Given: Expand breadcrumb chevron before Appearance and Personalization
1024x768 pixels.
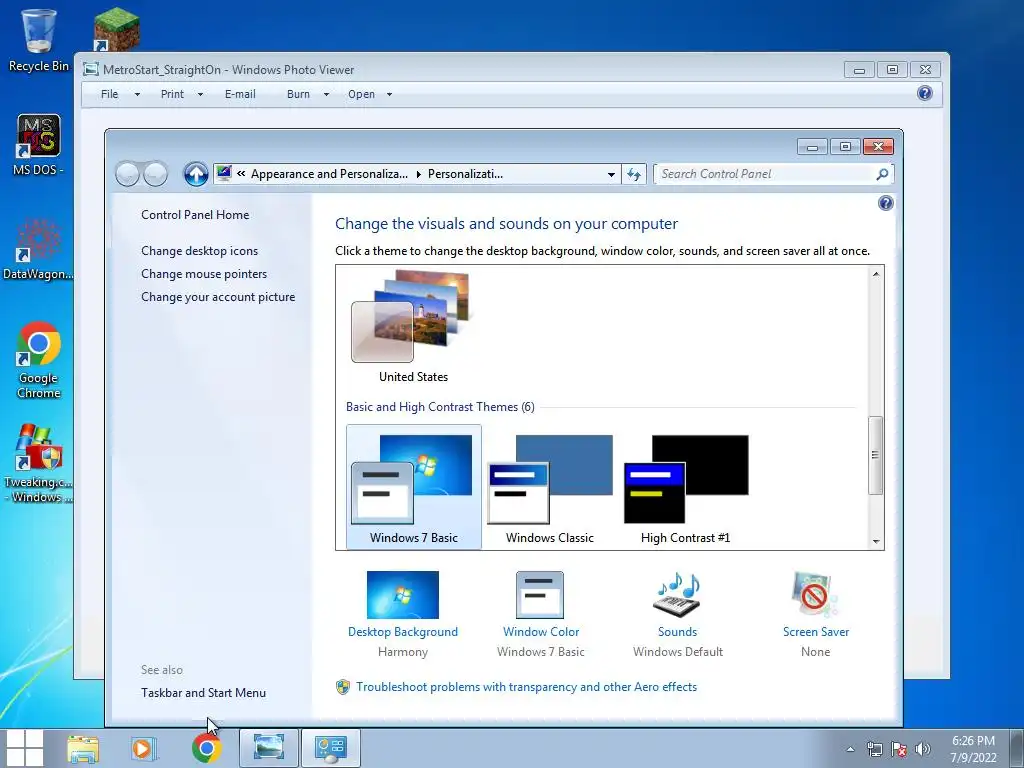Looking at the screenshot, I should click(x=241, y=174).
